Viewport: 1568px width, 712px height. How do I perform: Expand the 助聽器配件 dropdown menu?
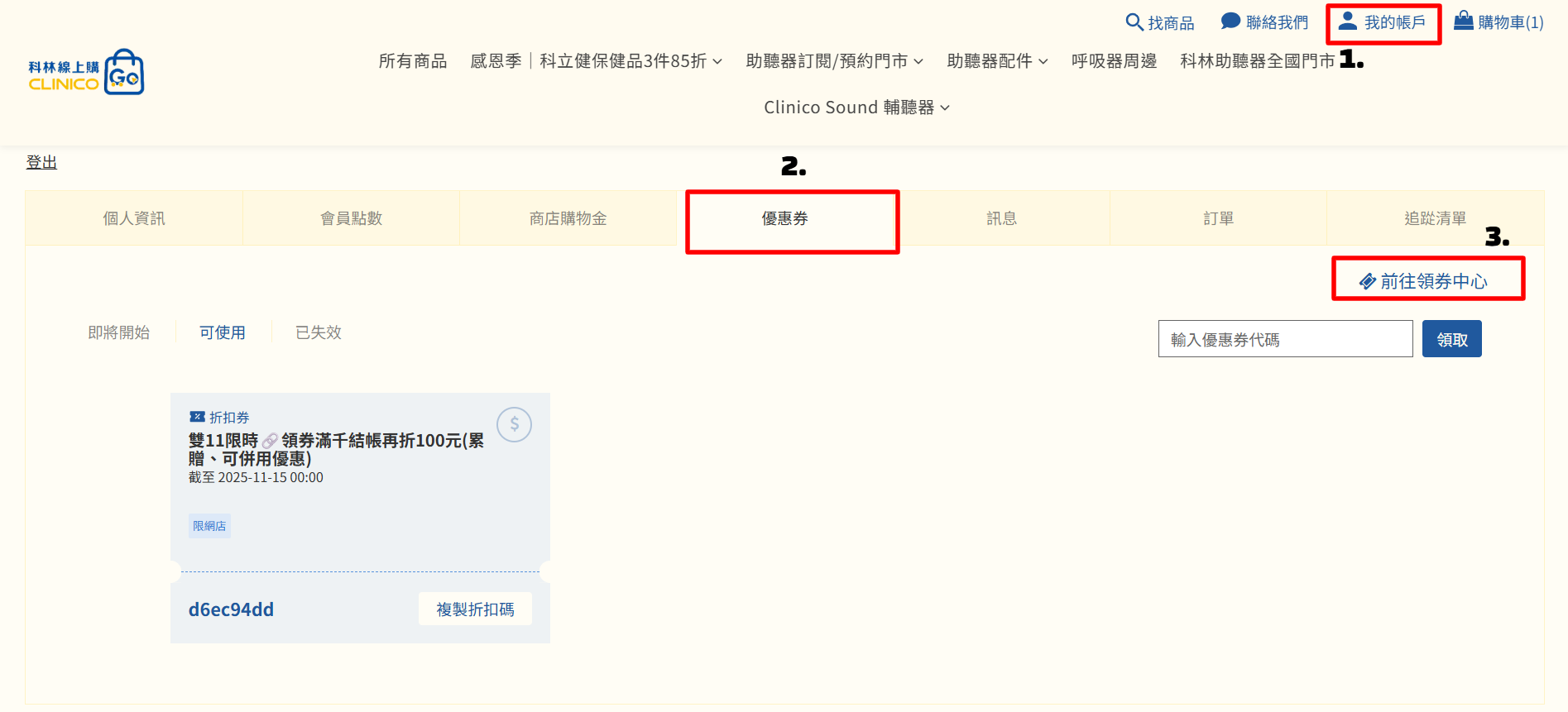(998, 61)
